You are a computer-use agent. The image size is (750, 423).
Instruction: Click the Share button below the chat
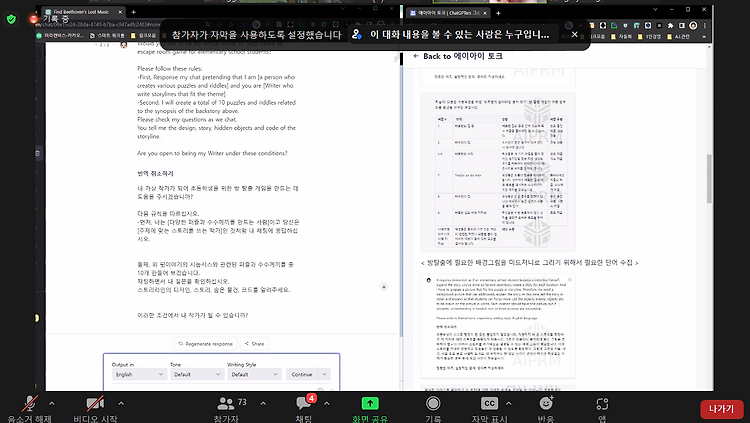click(254, 344)
